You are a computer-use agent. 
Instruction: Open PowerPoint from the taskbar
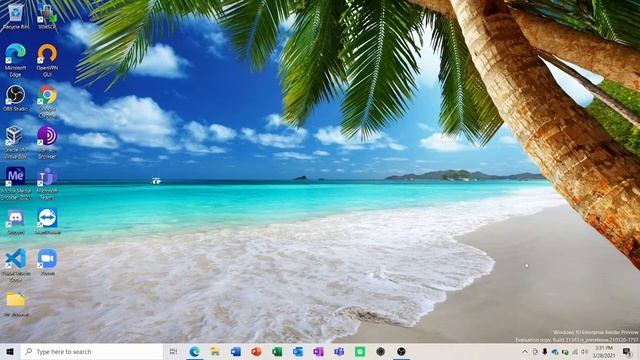(x=256, y=351)
